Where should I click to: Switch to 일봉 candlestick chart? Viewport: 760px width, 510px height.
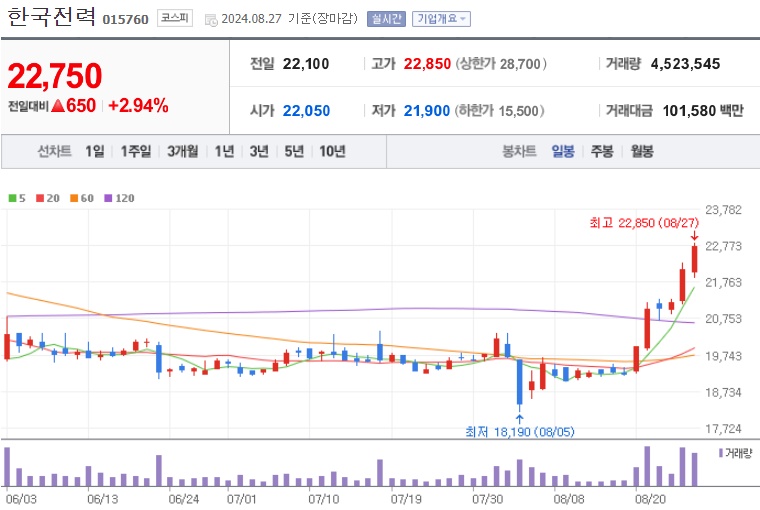(563, 151)
